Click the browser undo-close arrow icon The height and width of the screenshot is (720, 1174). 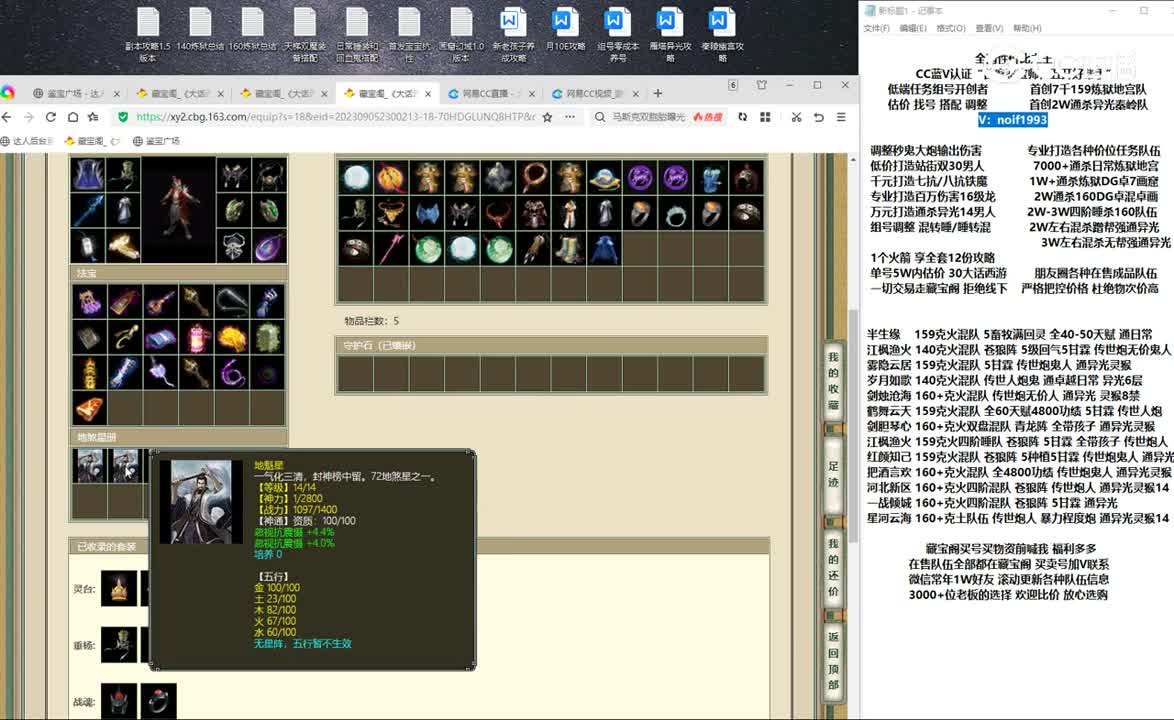click(818, 117)
